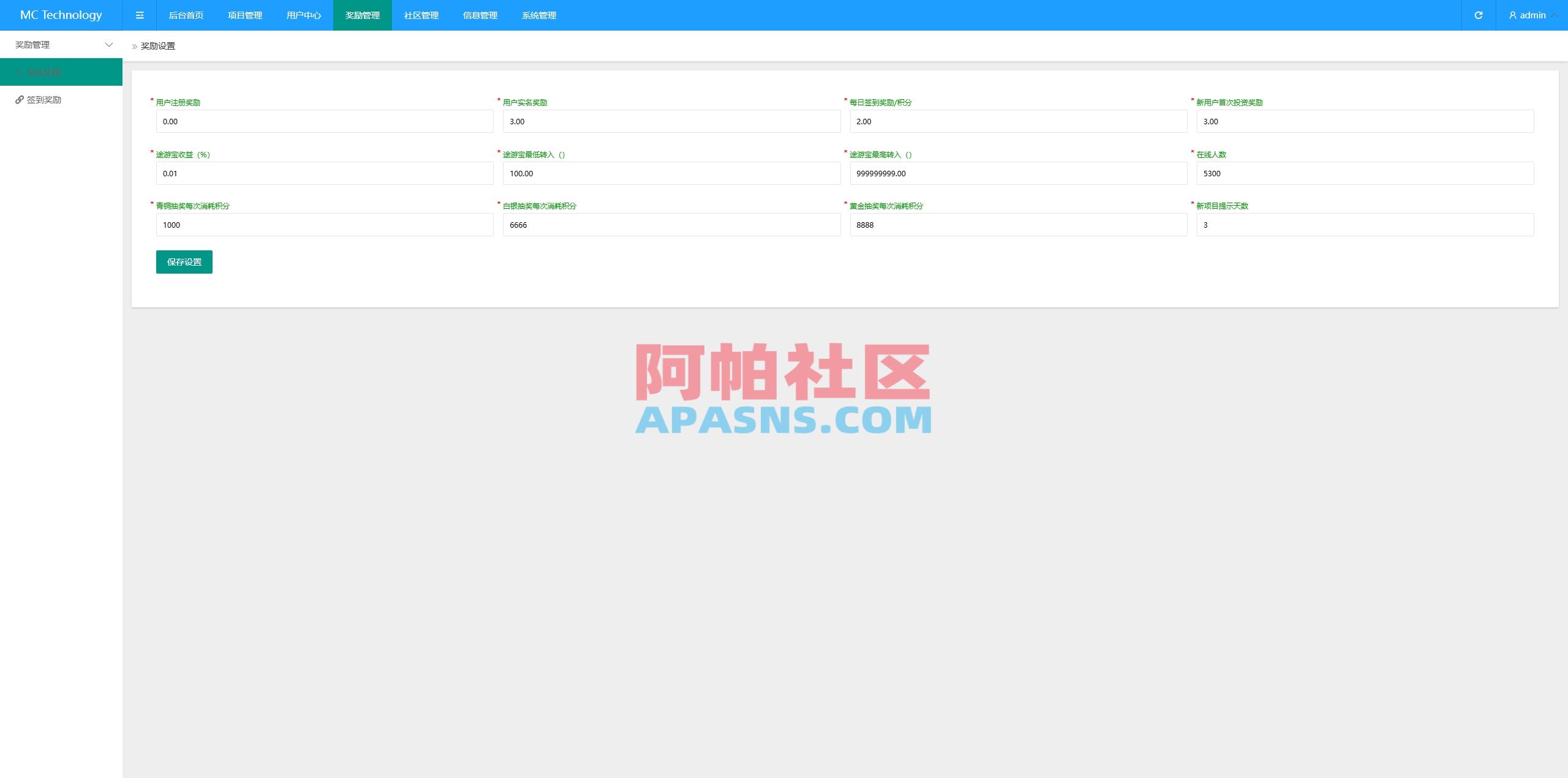Click the 青铜抽奖每次消耗积分 input field
Screen dimensions: 1568x778
pos(325,225)
